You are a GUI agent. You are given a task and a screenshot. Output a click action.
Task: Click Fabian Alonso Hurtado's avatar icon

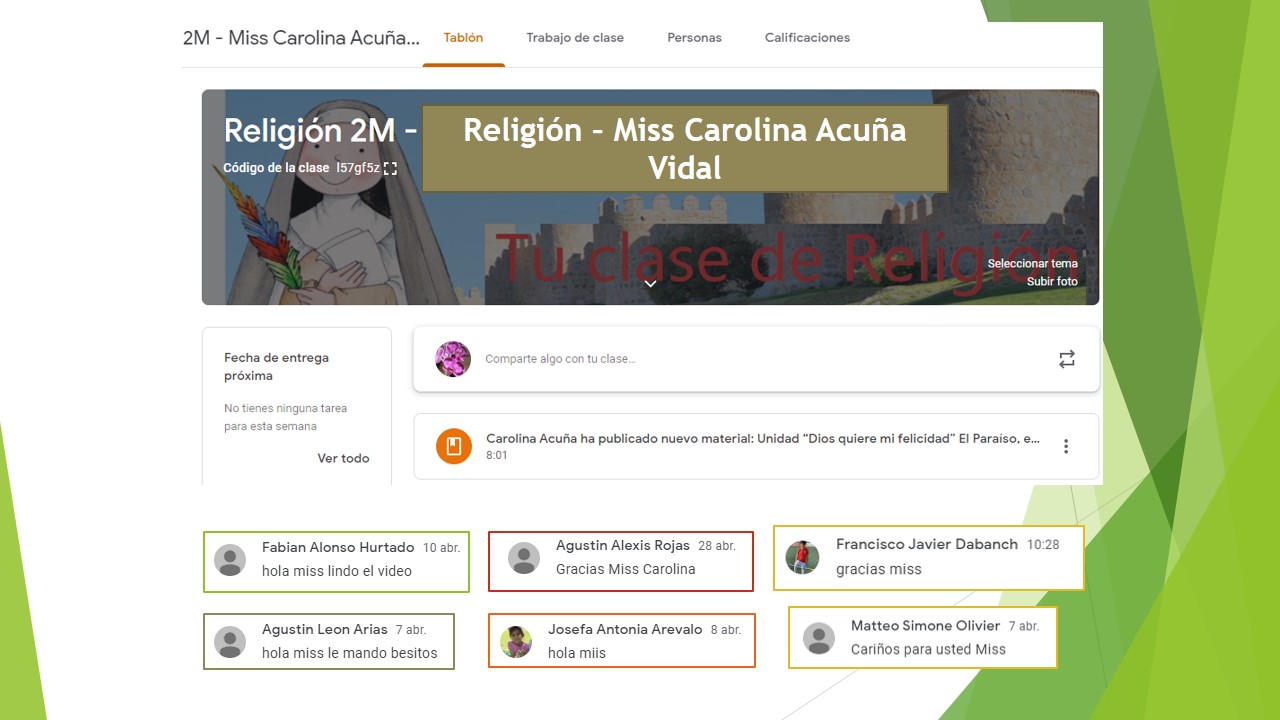click(x=230, y=560)
